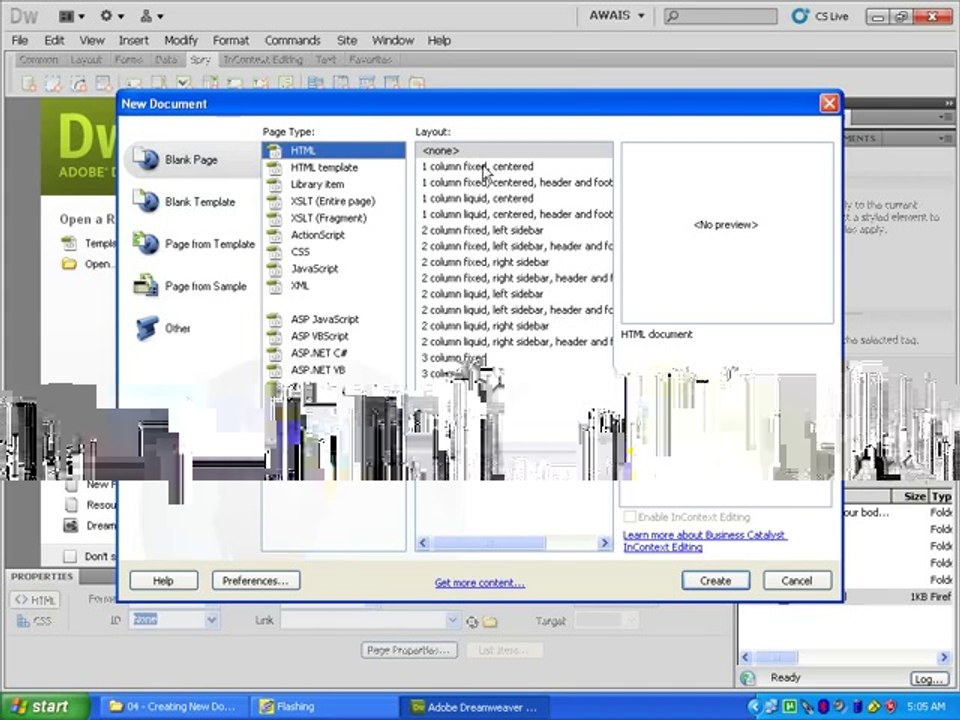Click the Spry Data Set icon
960x720 pixels.
click(x=29, y=83)
